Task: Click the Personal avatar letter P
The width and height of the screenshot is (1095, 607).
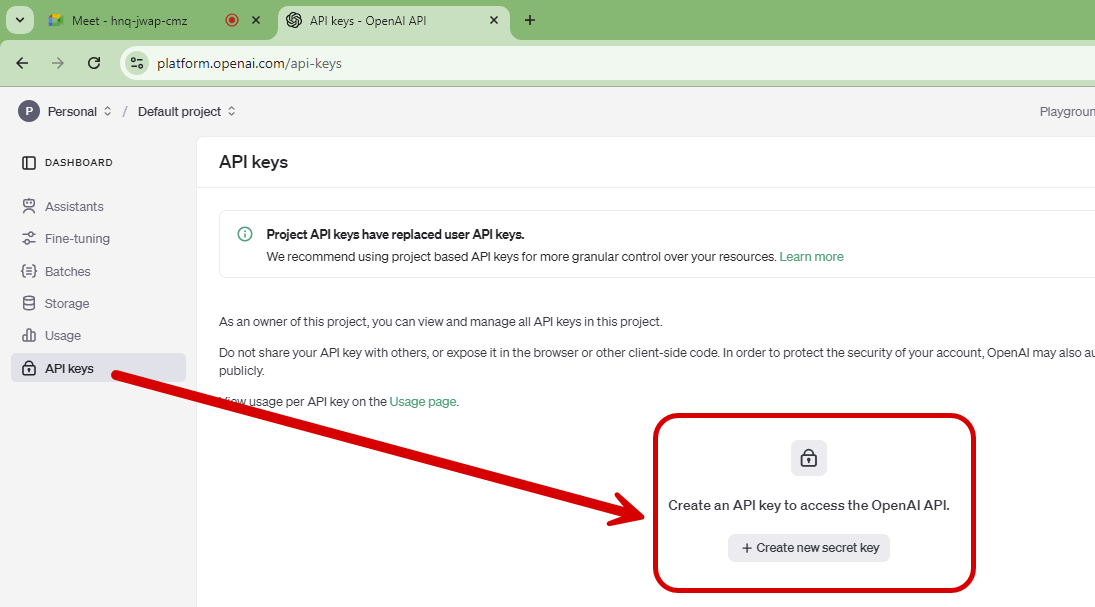Action: [x=29, y=111]
